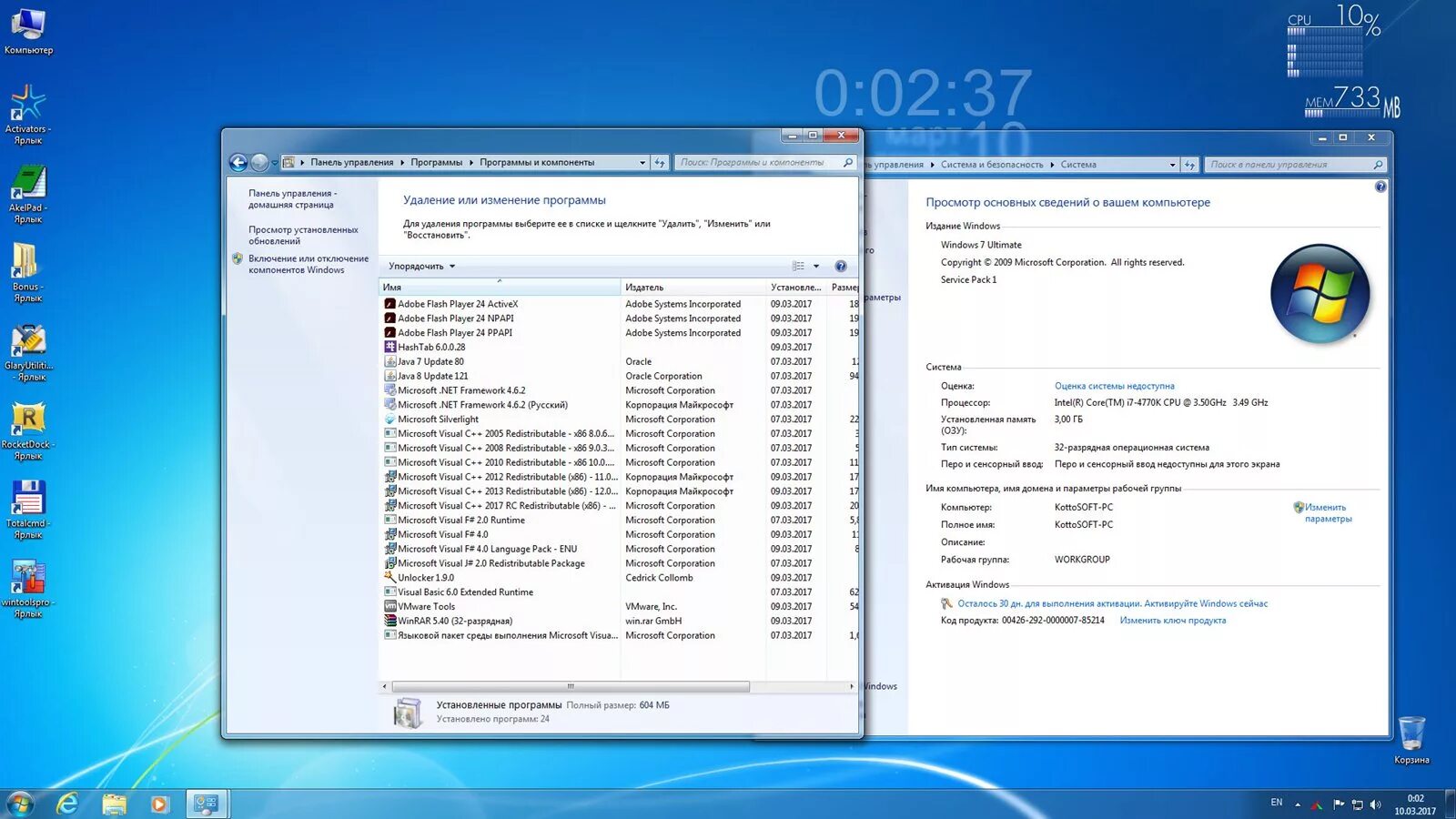This screenshot has height=819, width=1456.
Task: Open the Bonus shortcut folder icon
Action: point(28,273)
